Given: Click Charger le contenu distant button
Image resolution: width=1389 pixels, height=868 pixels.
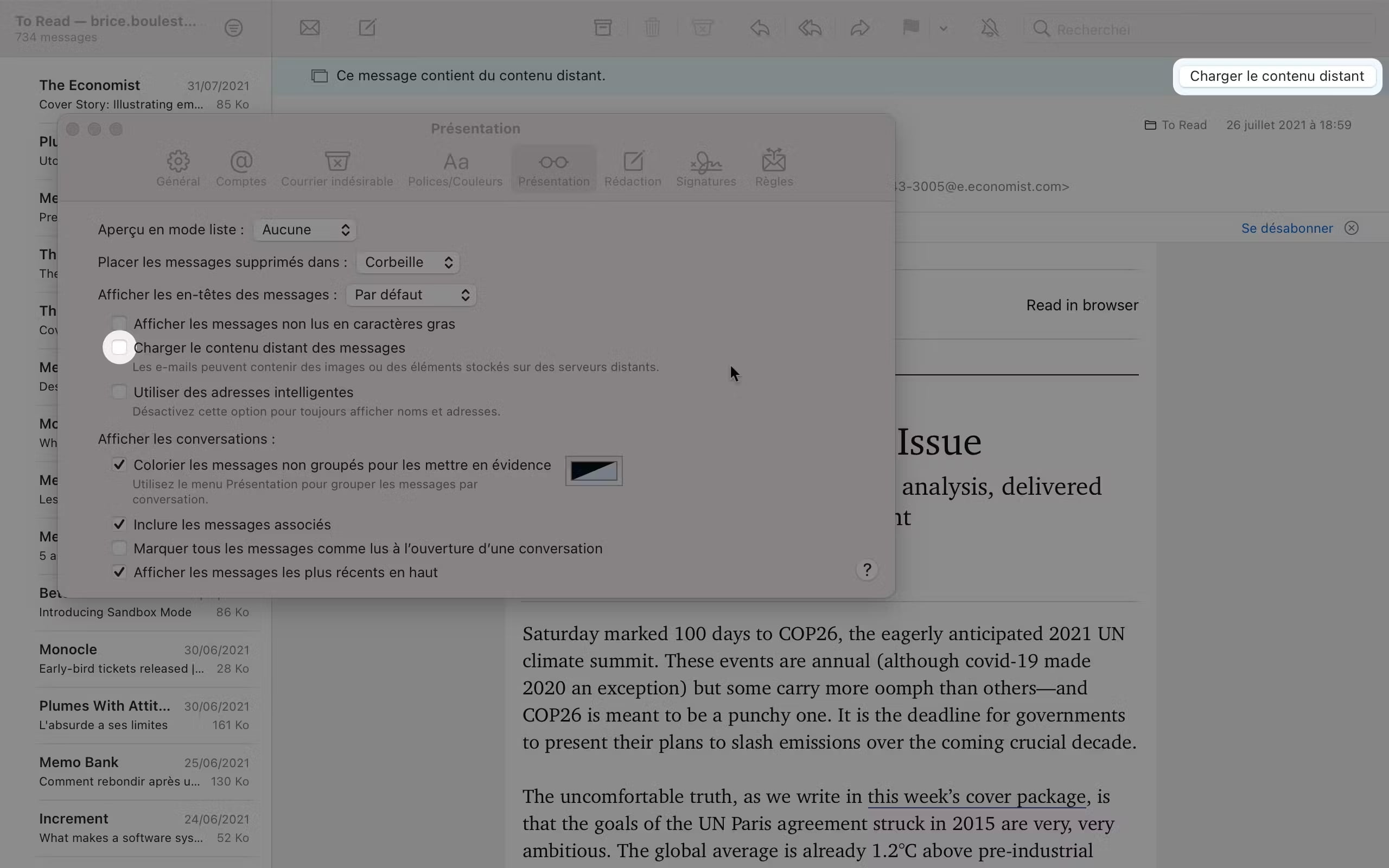Looking at the screenshot, I should [x=1277, y=76].
